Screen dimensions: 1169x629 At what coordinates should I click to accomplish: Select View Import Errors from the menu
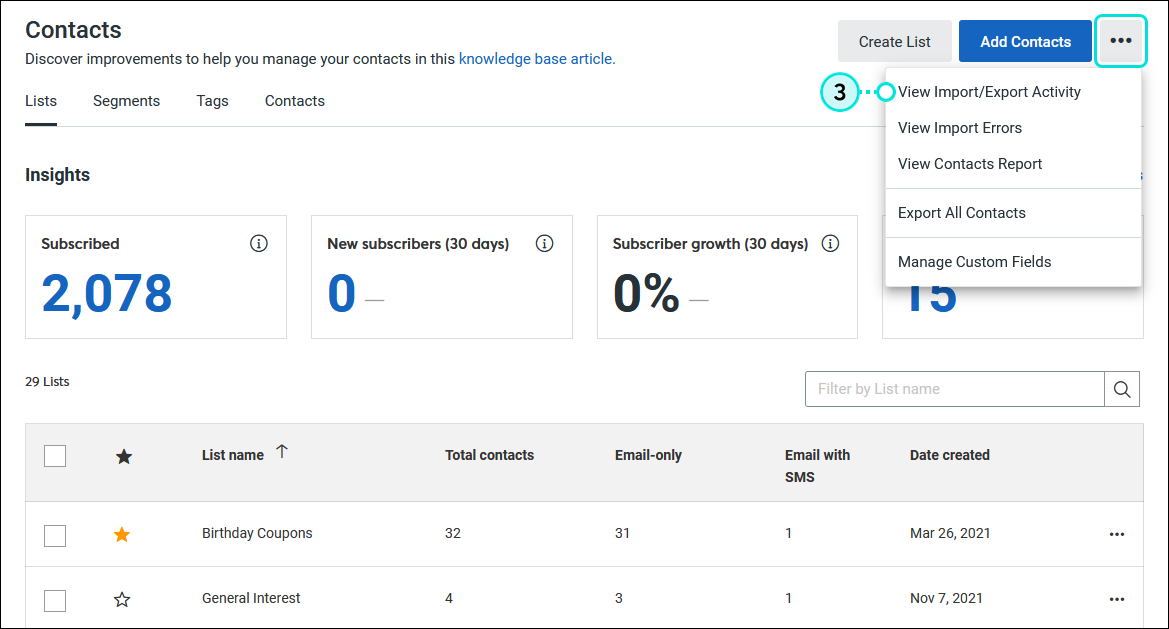(959, 128)
